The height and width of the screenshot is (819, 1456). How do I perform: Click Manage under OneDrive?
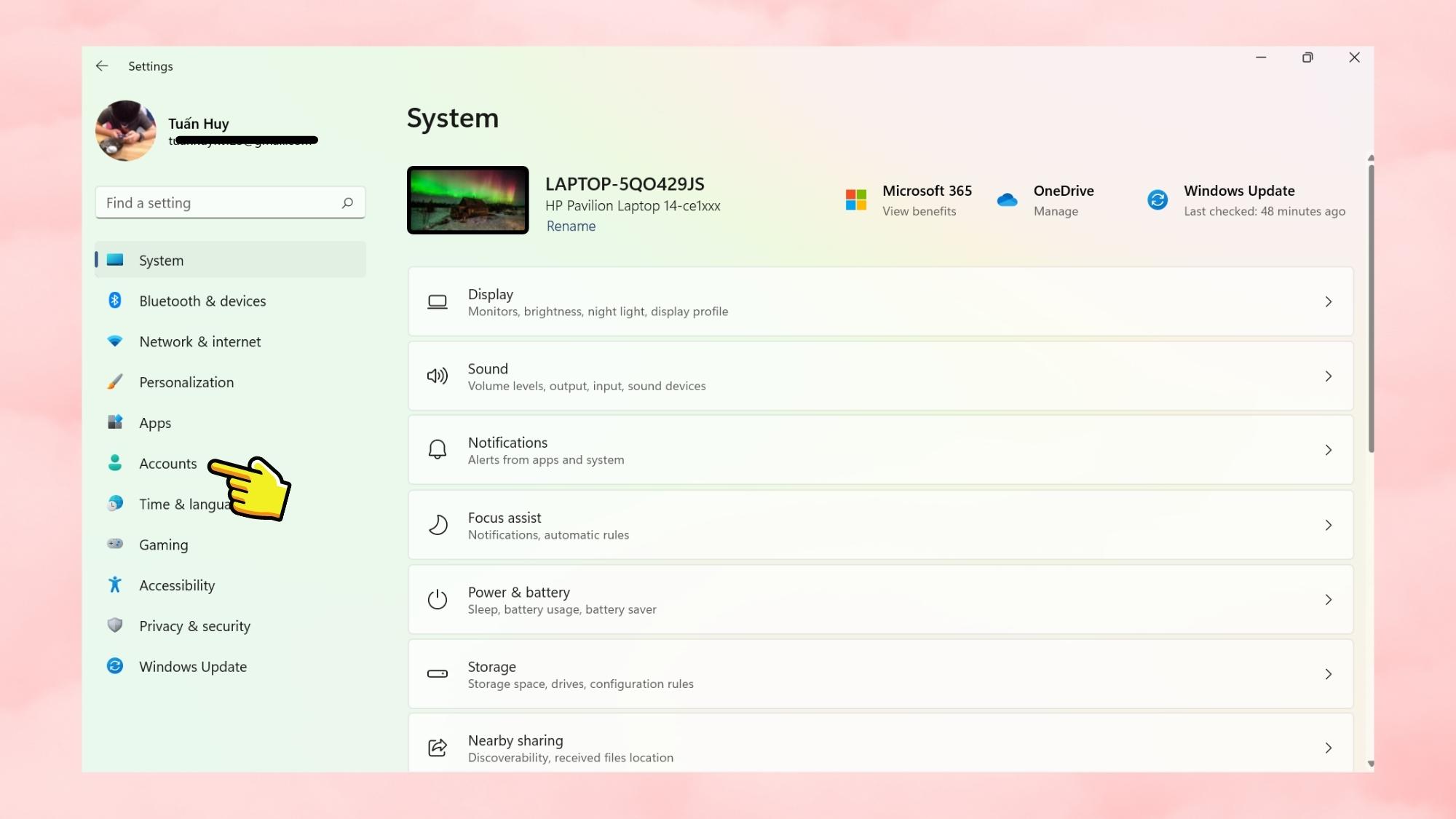(1056, 211)
